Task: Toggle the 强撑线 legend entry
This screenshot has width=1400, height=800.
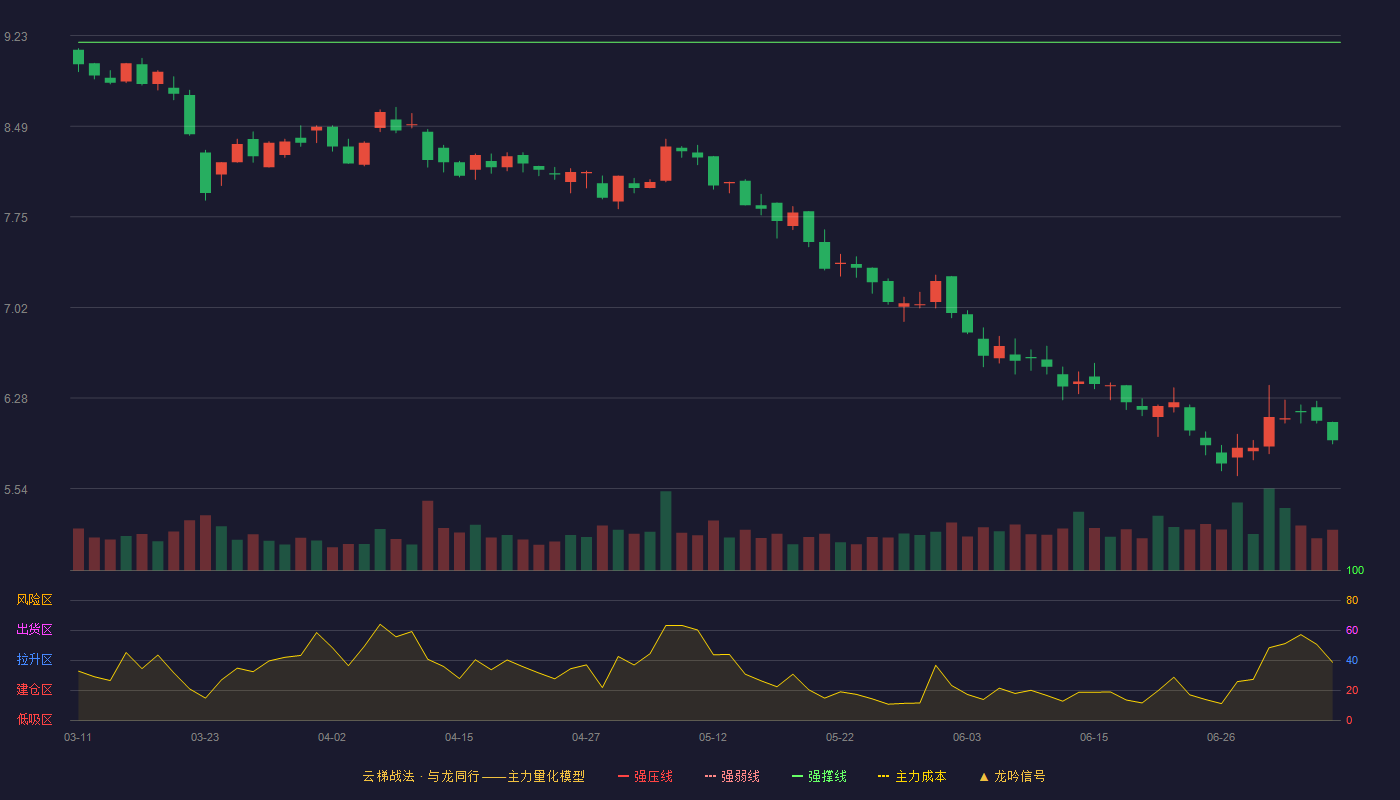Action: click(x=819, y=776)
